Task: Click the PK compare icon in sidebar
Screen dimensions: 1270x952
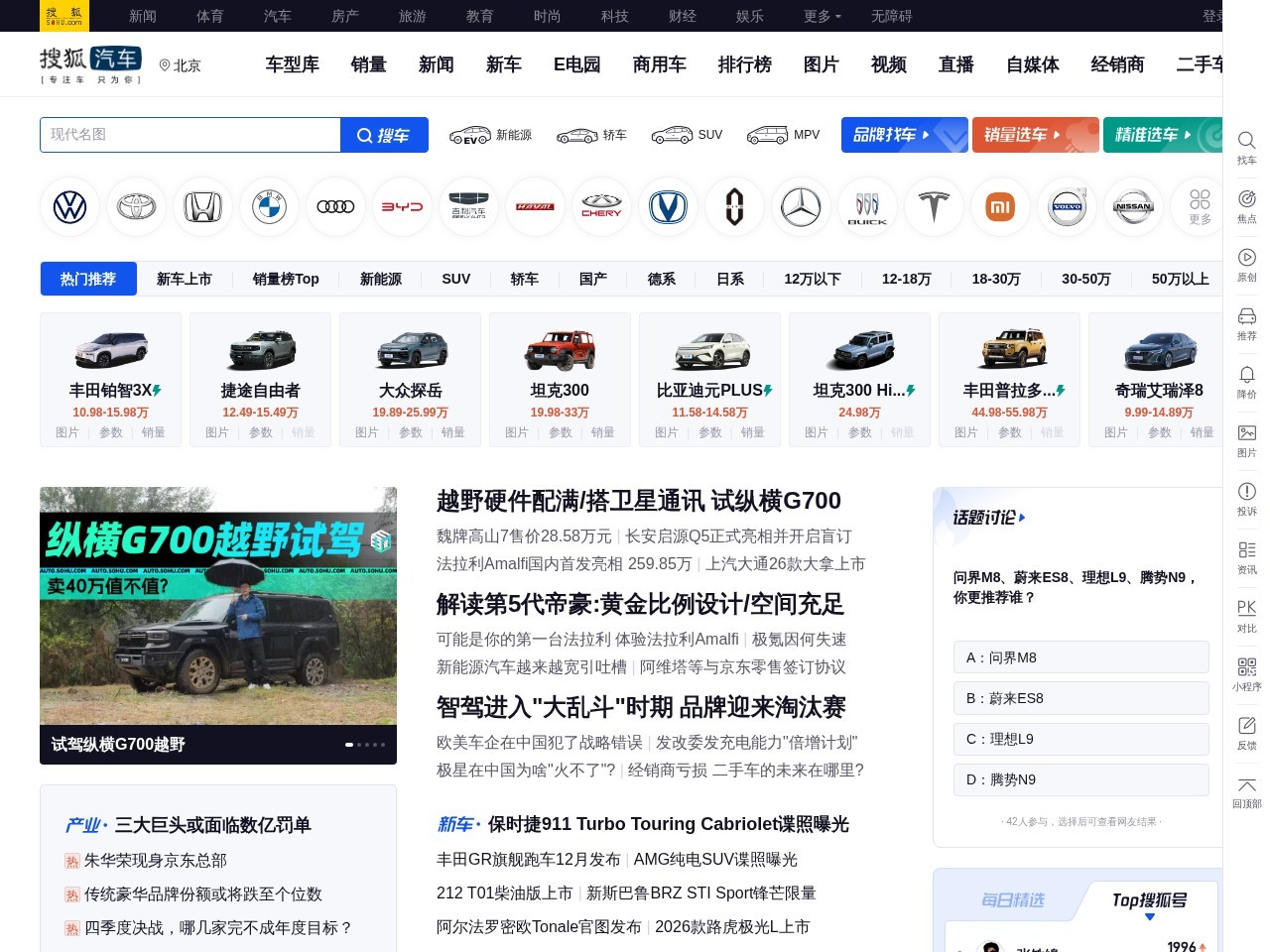Action: [1246, 614]
